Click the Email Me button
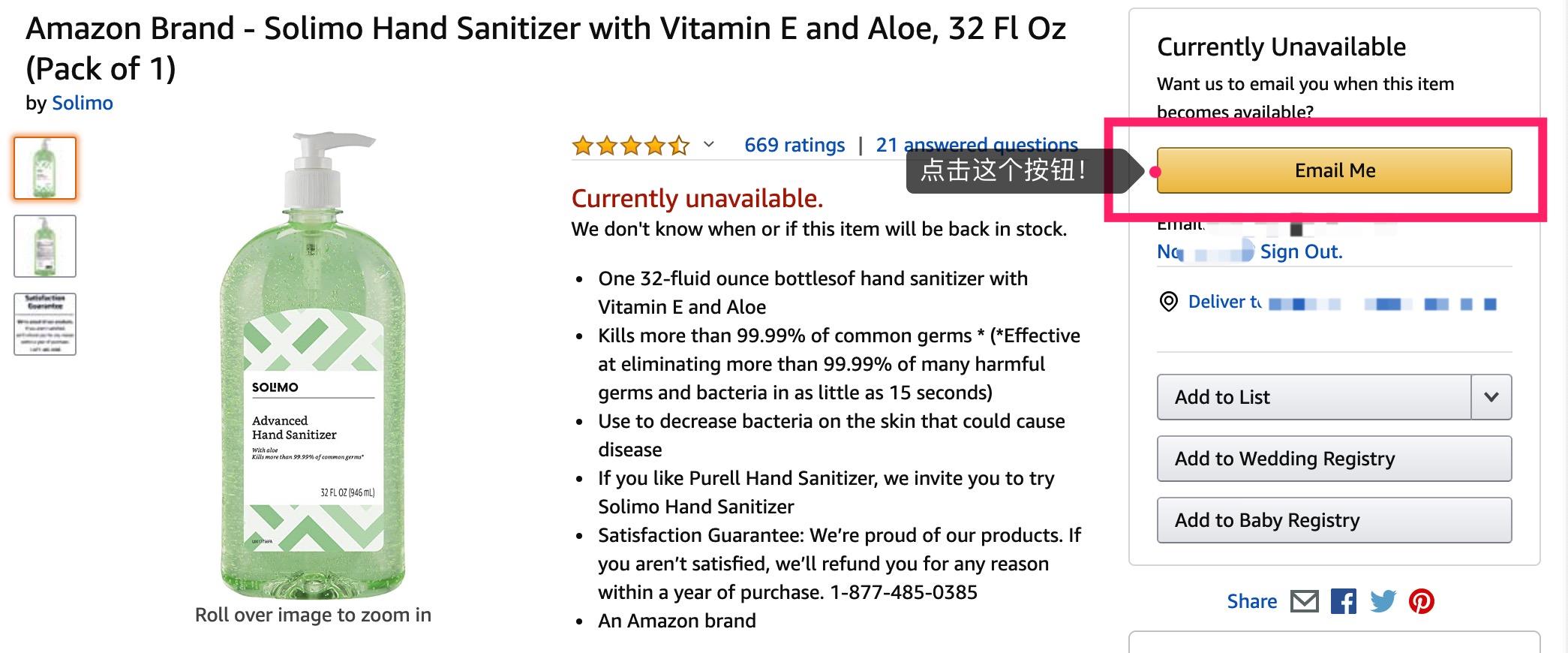This screenshot has height=653, width=1568. click(x=1334, y=170)
